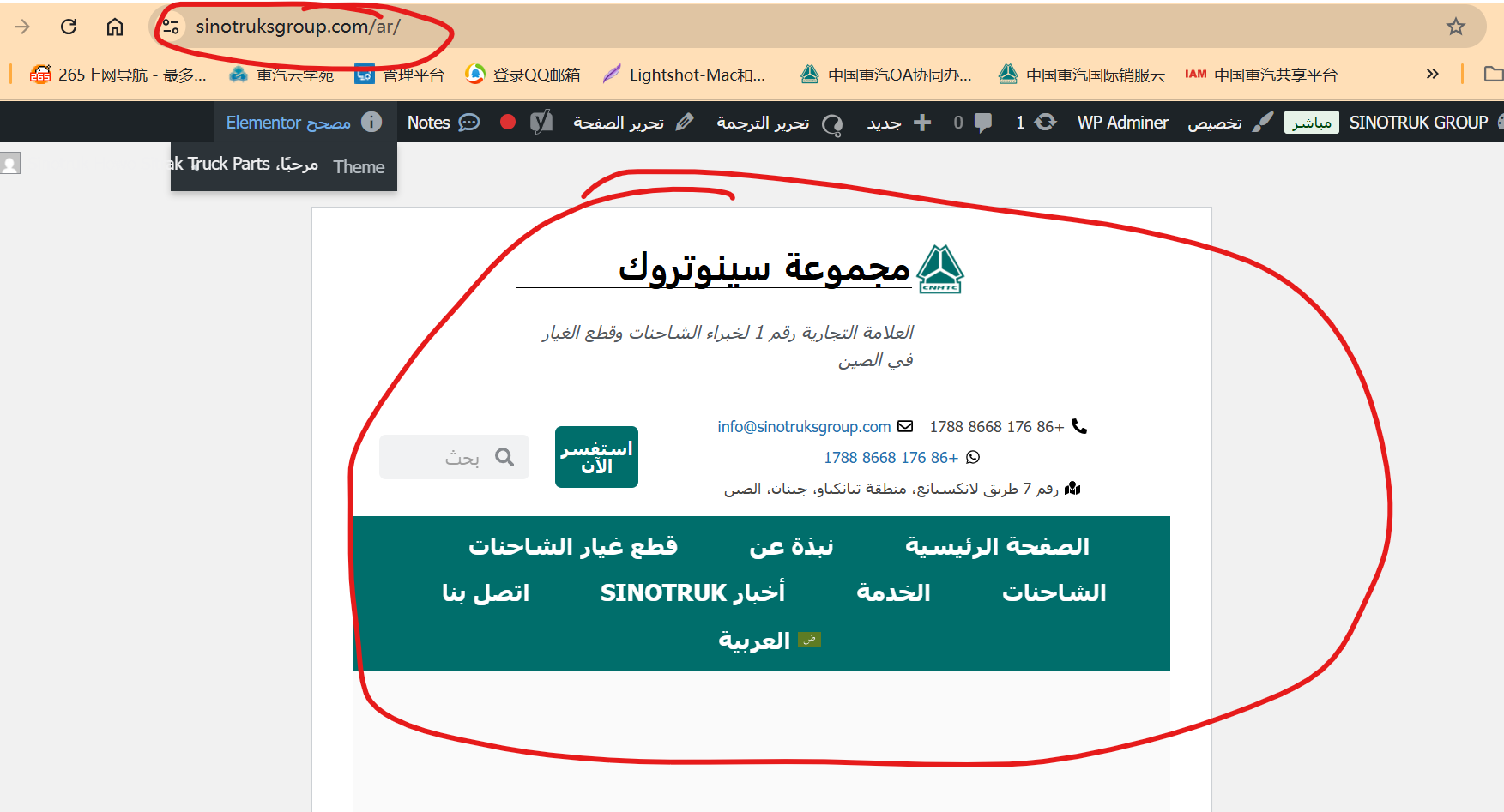Screen dimensions: 1504x812
Task: Open all bookmarks folder icon
Action: (1494, 75)
